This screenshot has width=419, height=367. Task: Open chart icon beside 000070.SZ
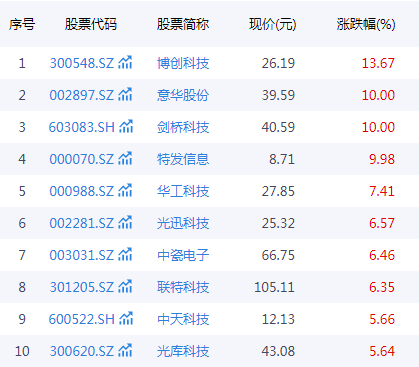click(125, 158)
